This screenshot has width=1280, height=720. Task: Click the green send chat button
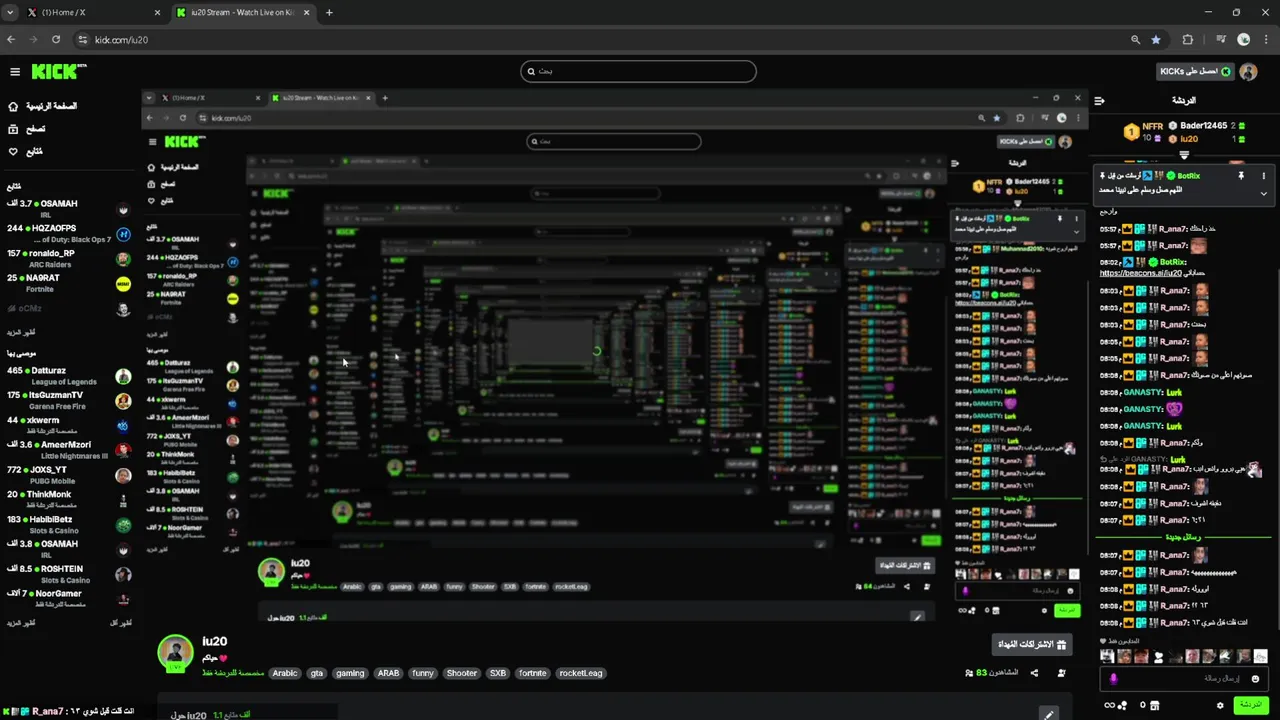1250,705
